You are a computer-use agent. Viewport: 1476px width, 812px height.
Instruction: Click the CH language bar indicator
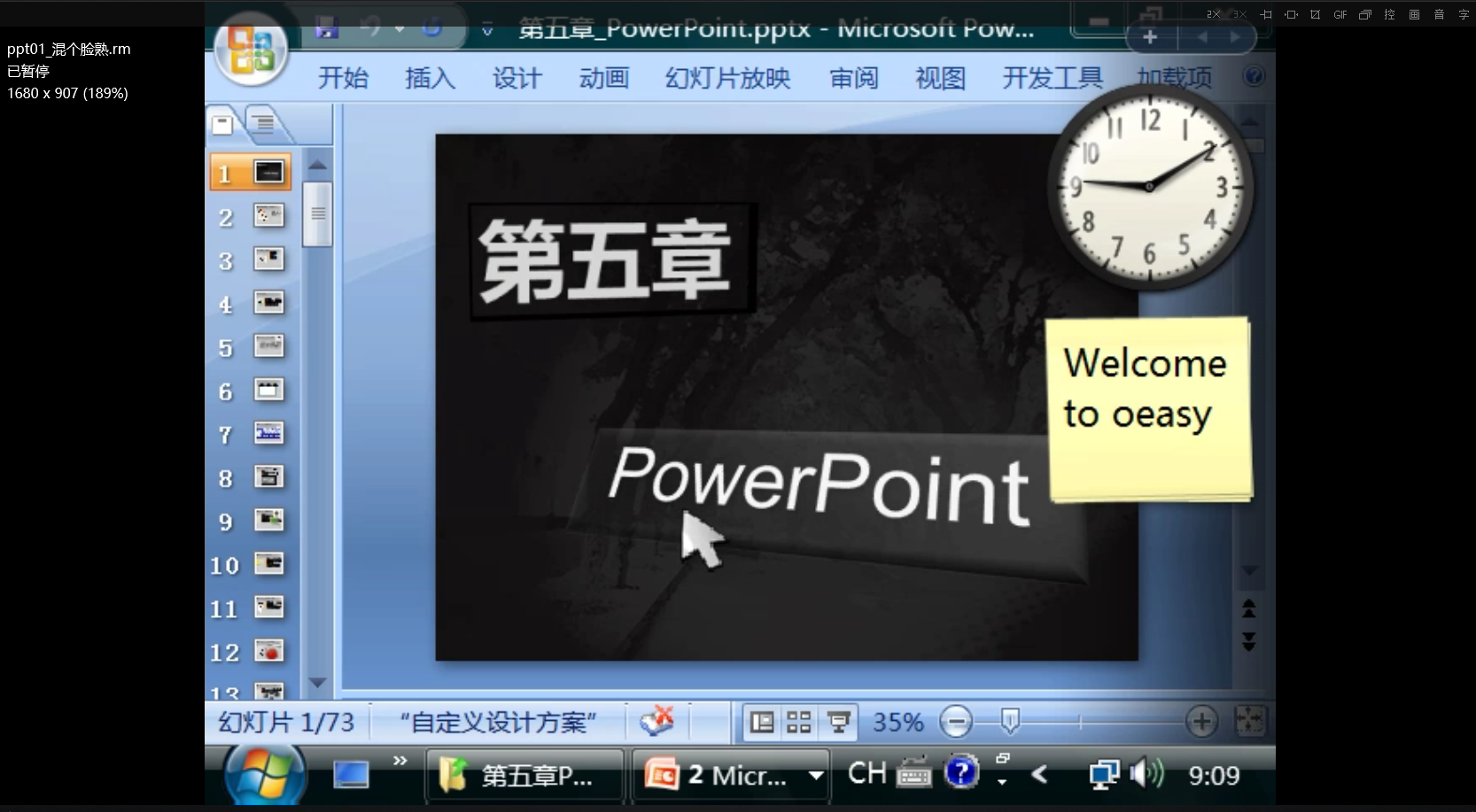pyautogui.click(x=866, y=773)
